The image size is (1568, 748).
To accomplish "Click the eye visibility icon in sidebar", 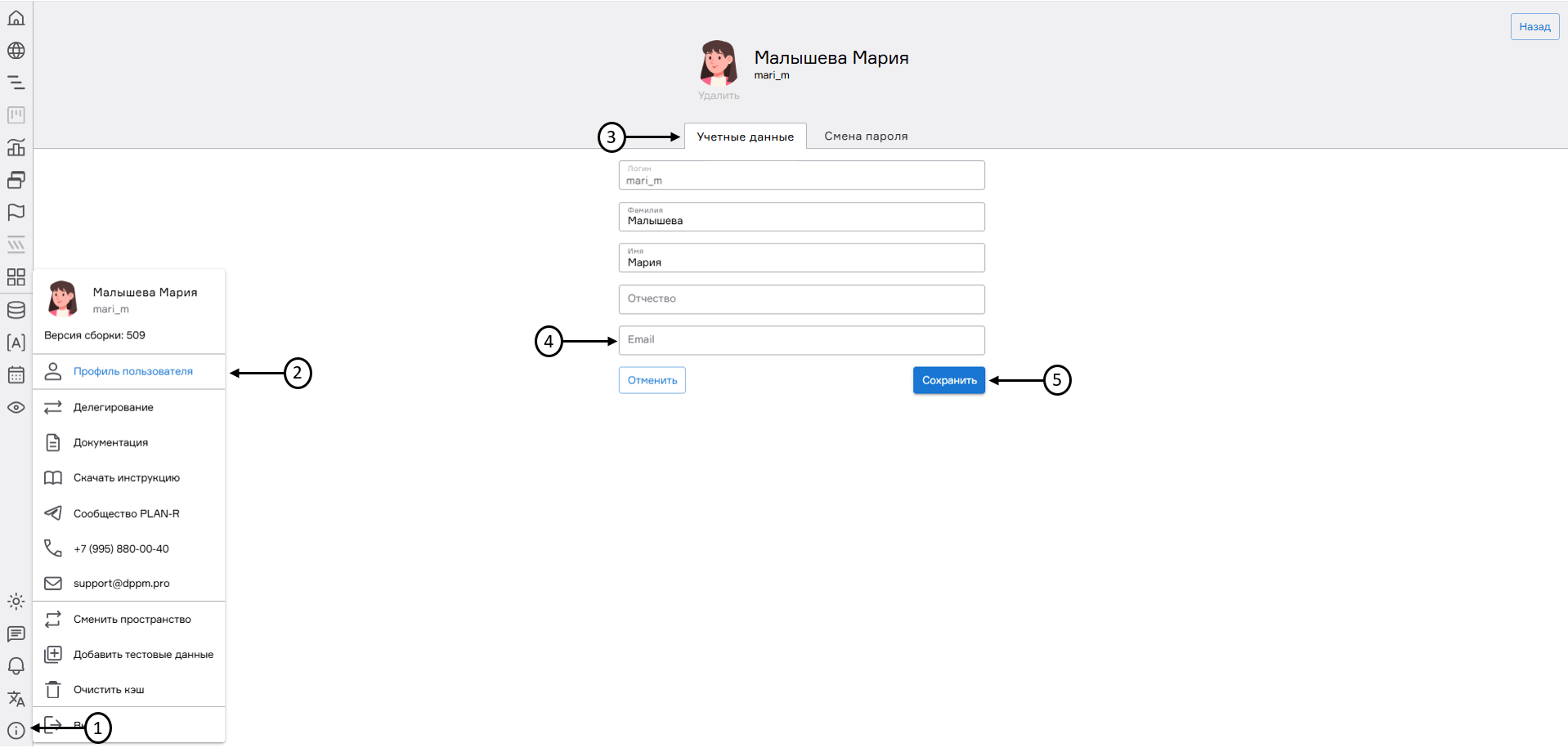I will click(x=16, y=407).
